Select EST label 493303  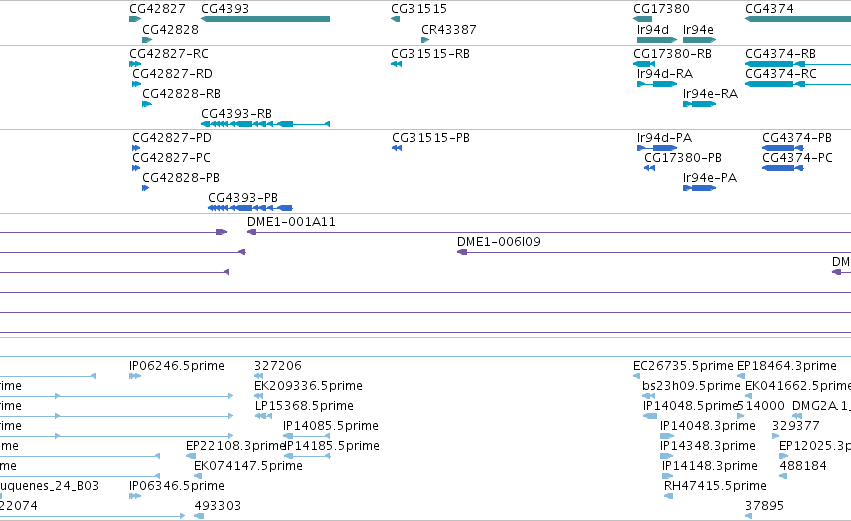coord(218,506)
